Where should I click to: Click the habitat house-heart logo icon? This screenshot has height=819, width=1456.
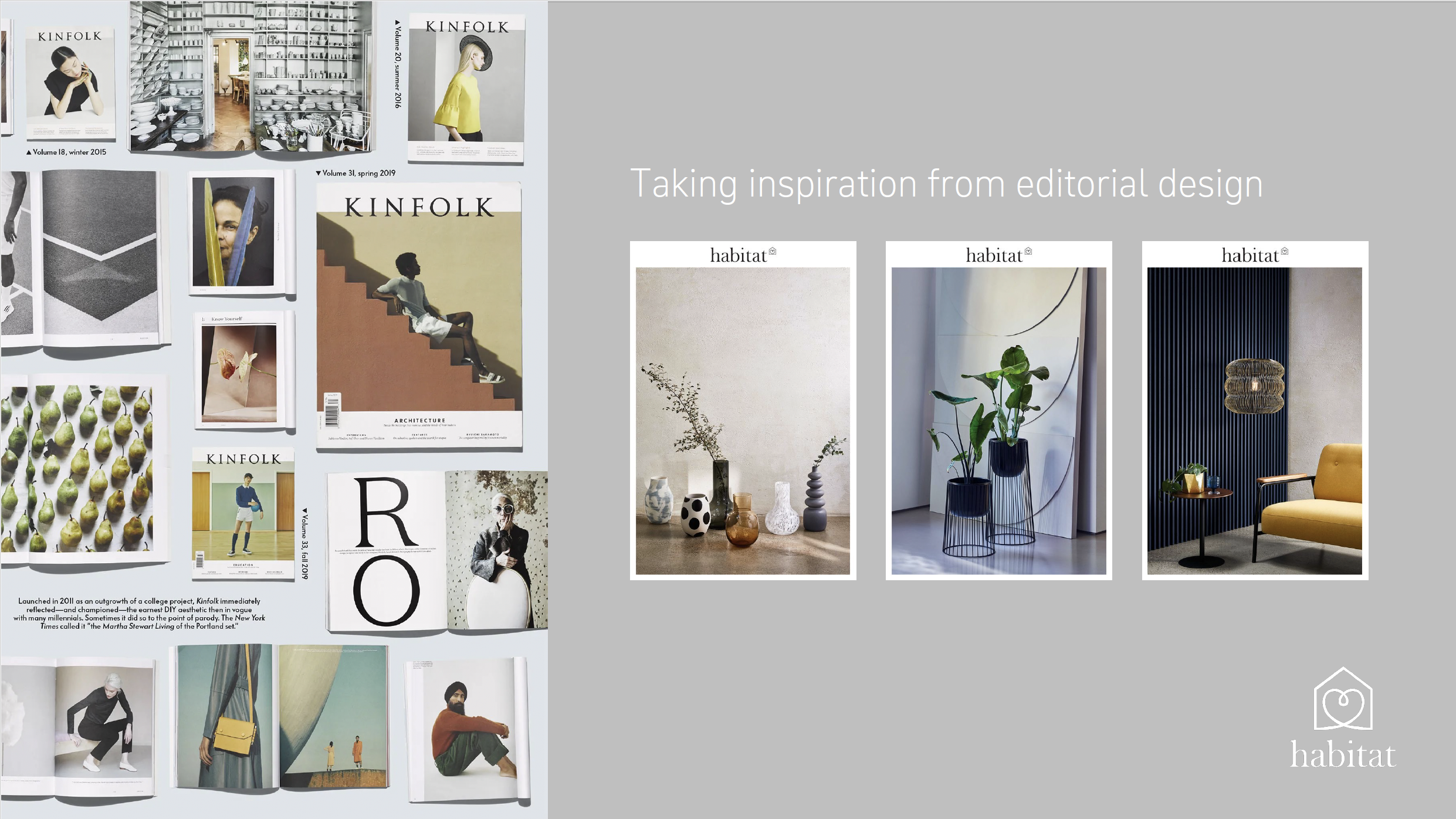click(x=1343, y=699)
